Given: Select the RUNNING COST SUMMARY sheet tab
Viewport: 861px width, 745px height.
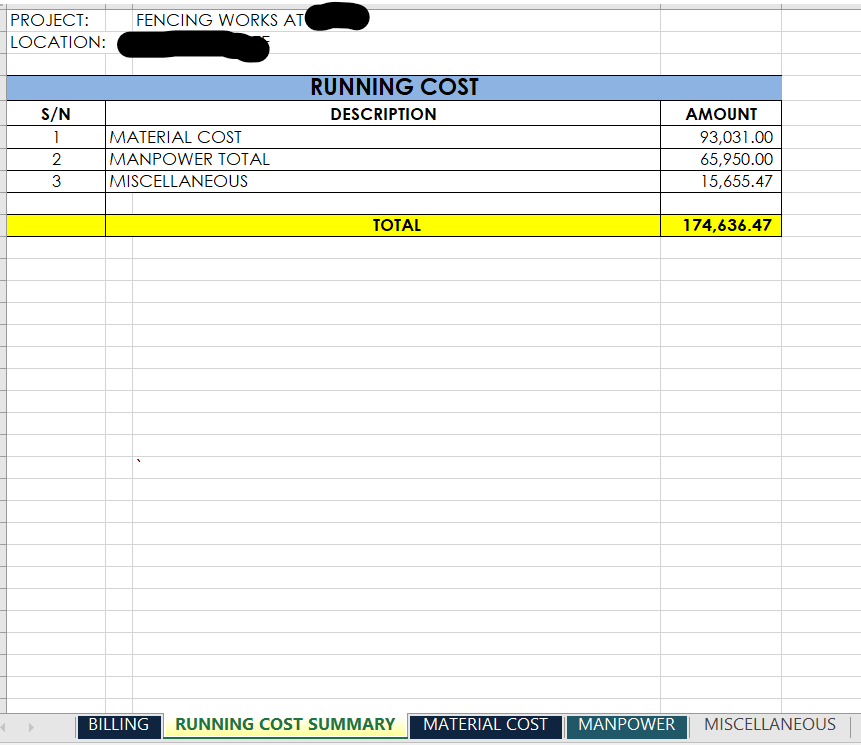Looking at the screenshot, I should tap(285, 725).
